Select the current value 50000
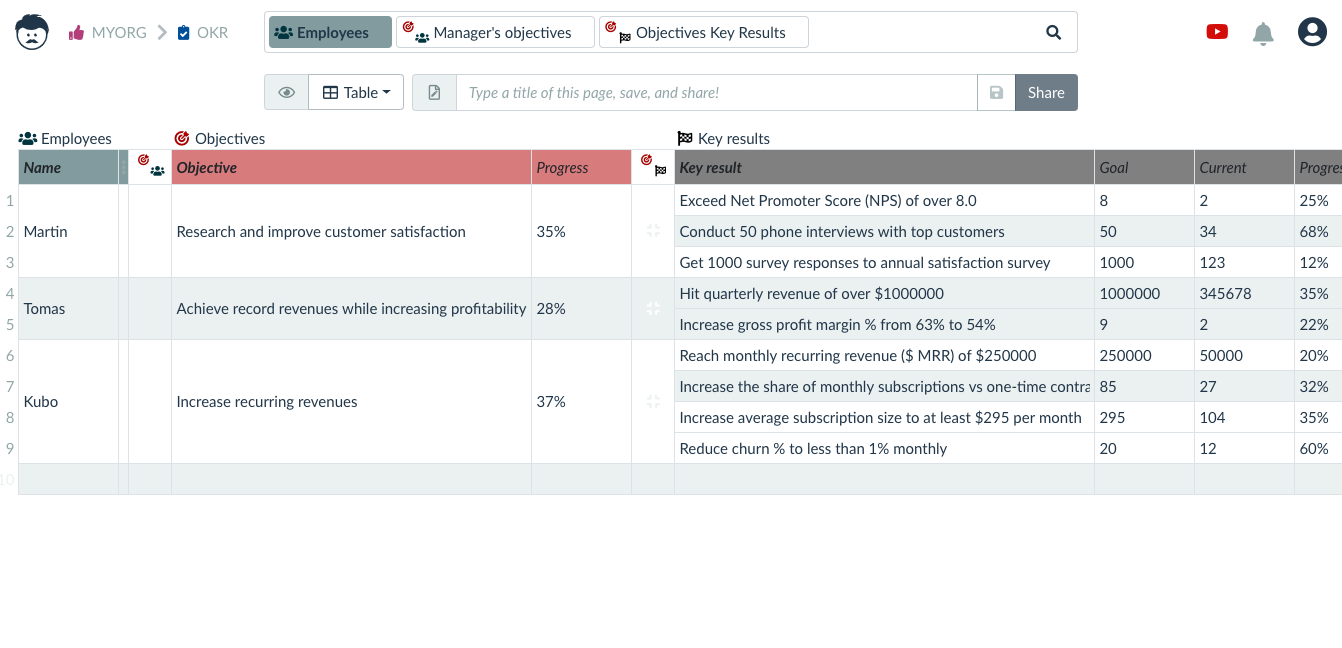1342x648 pixels. pos(1244,355)
